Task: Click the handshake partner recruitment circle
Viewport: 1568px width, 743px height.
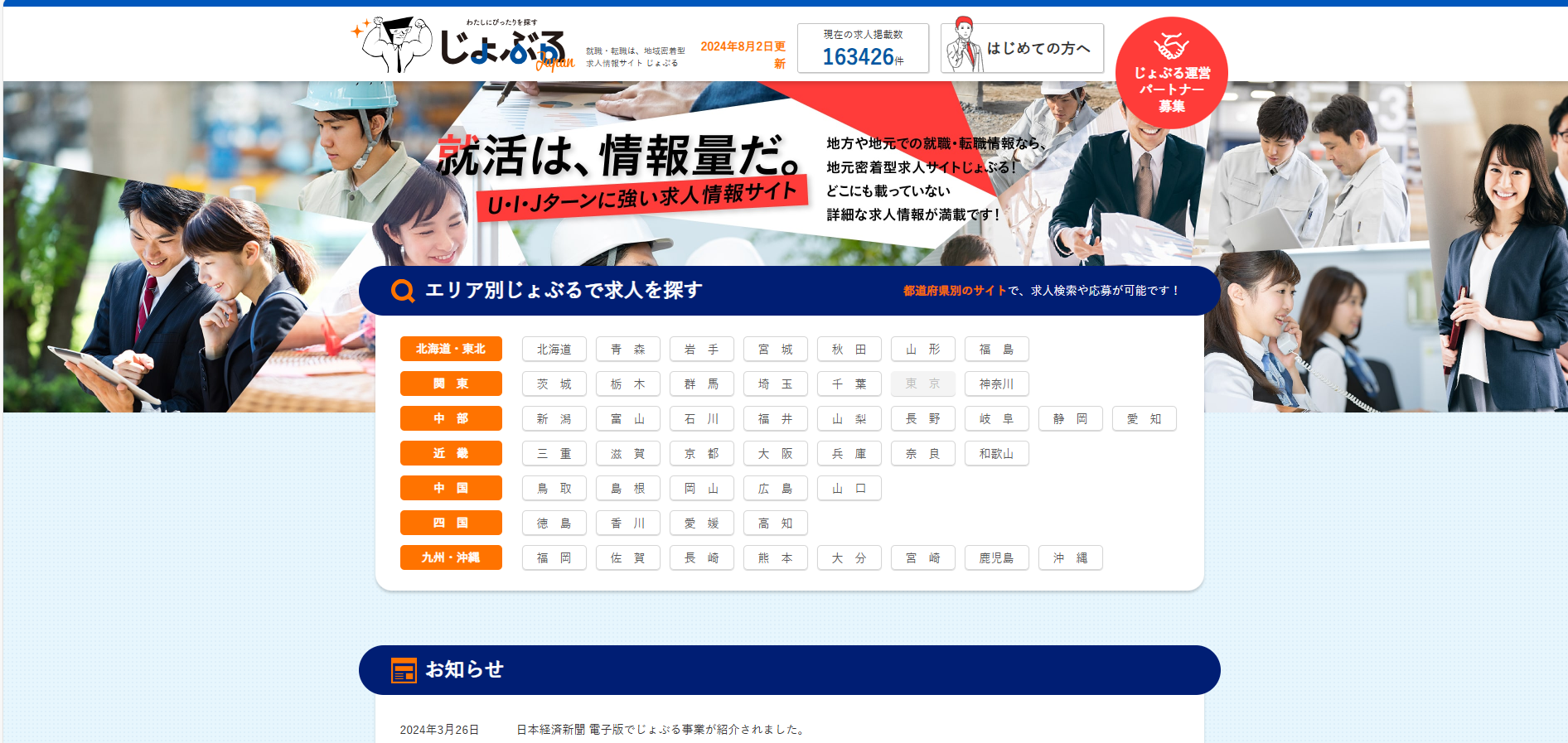Action: (1171, 73)
